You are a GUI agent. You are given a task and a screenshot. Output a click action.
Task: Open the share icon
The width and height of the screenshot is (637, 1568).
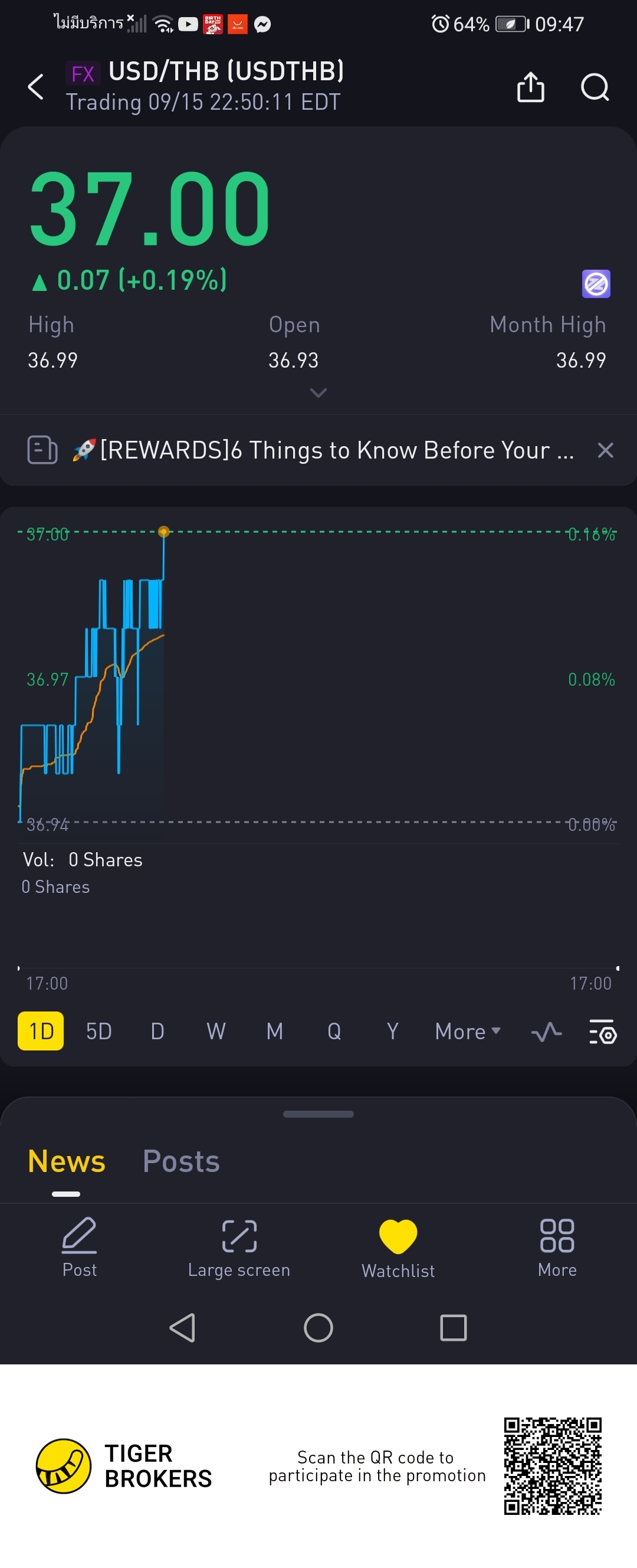[x=530, y=86]
